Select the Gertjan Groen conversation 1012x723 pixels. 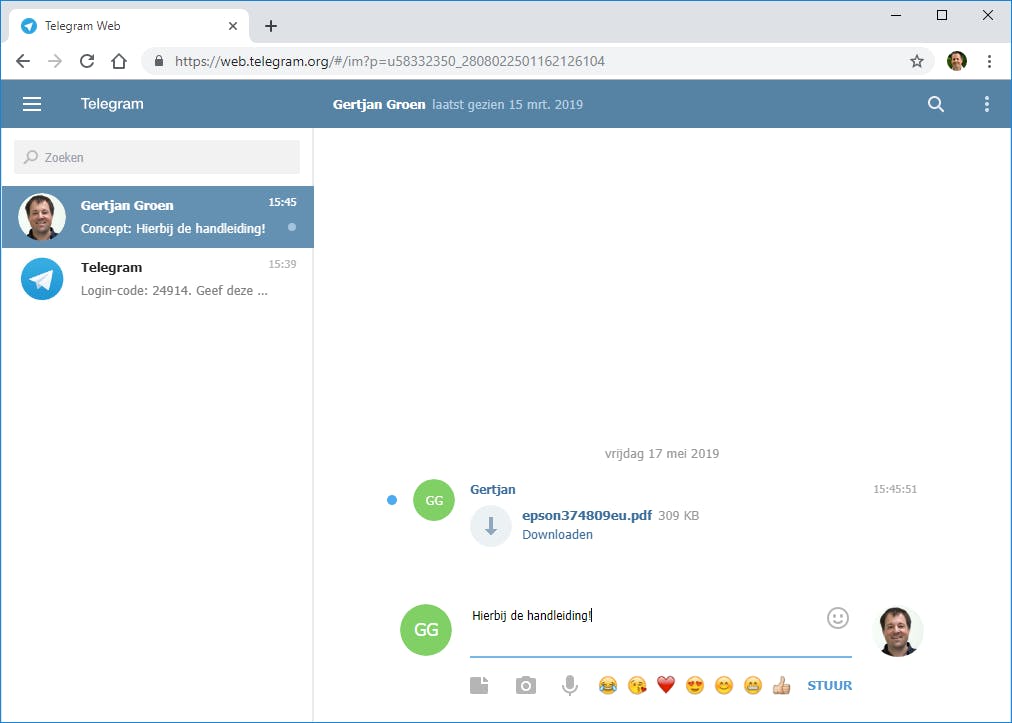click(157, 217)
